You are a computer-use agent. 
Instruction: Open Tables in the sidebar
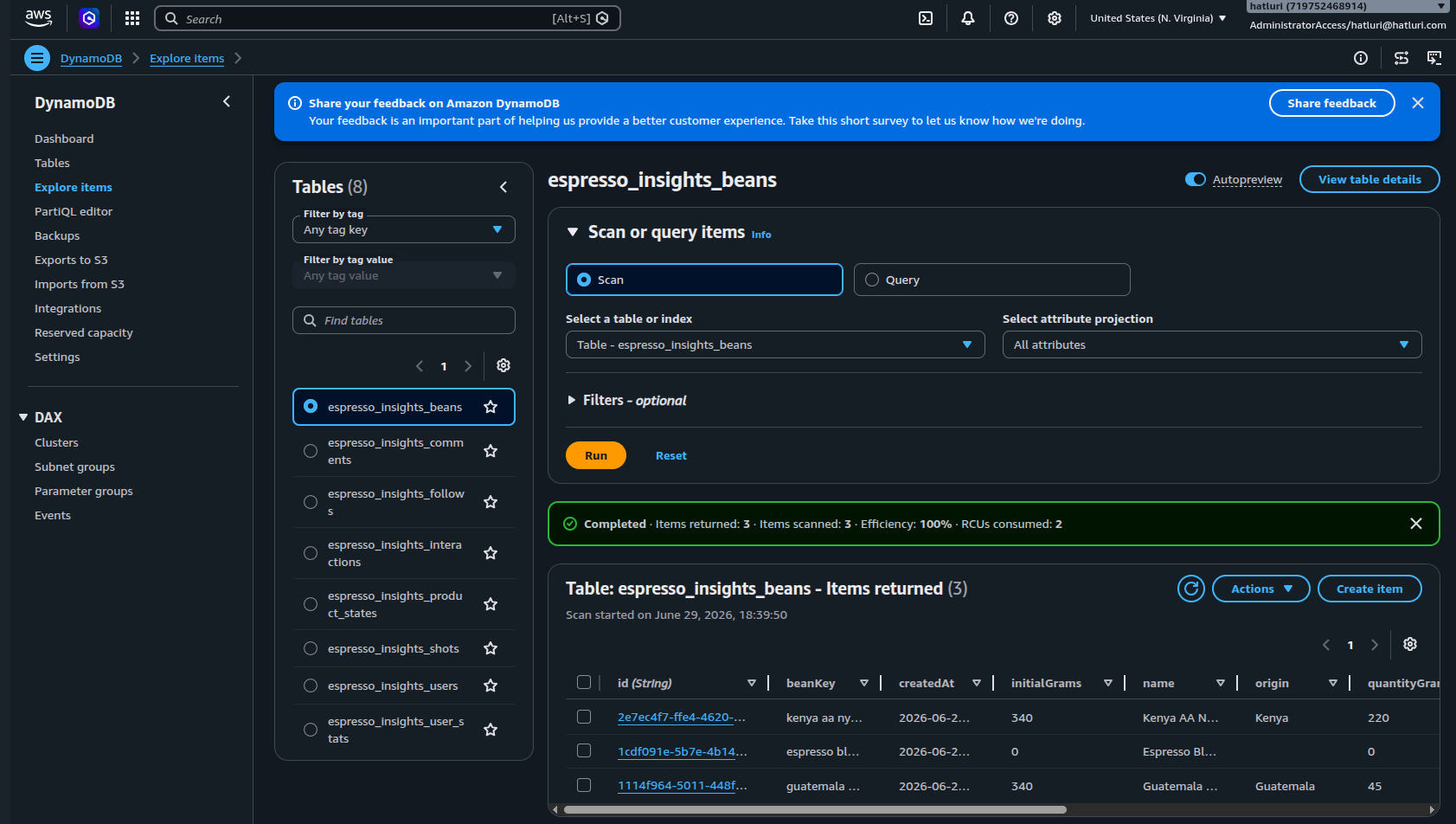point(52,163)
